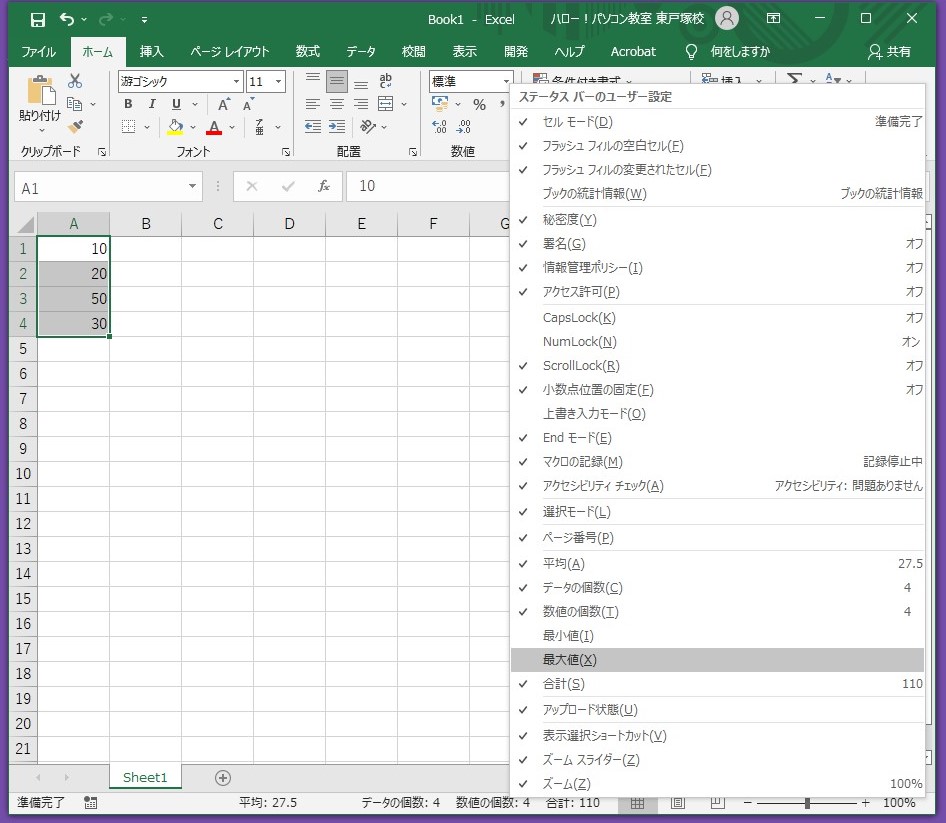Screen dimensions: 946x823
Task: Click the Undo arrow icon
Action: [66, 20]
